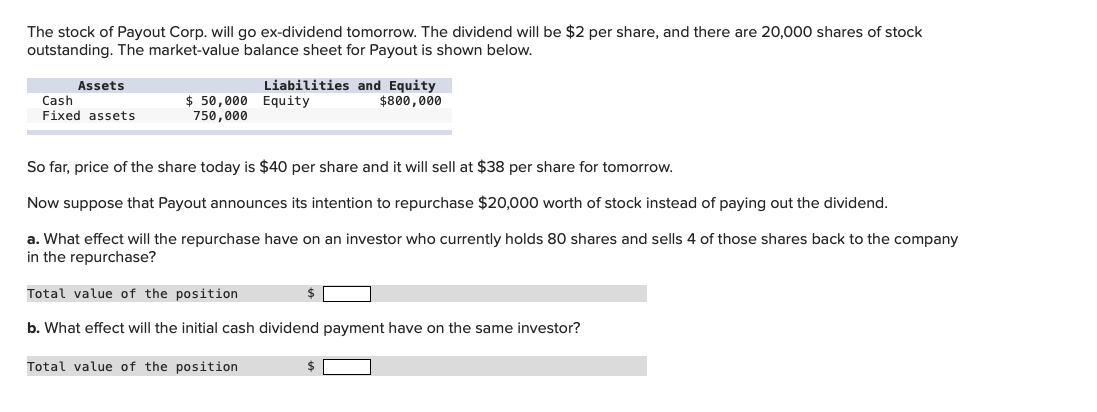Image resolution: width=1097 pixels, height=412 pixels.
Task: Click the $800,000 equity value
Action: click(411, 101)
